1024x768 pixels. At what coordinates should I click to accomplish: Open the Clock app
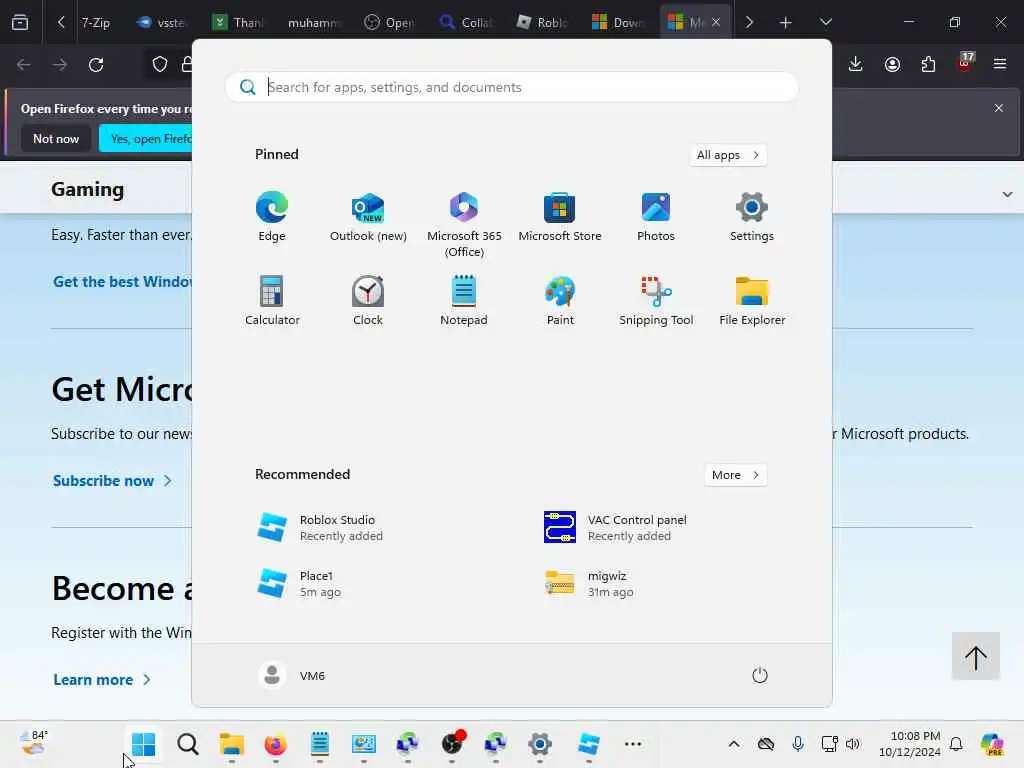368,301
